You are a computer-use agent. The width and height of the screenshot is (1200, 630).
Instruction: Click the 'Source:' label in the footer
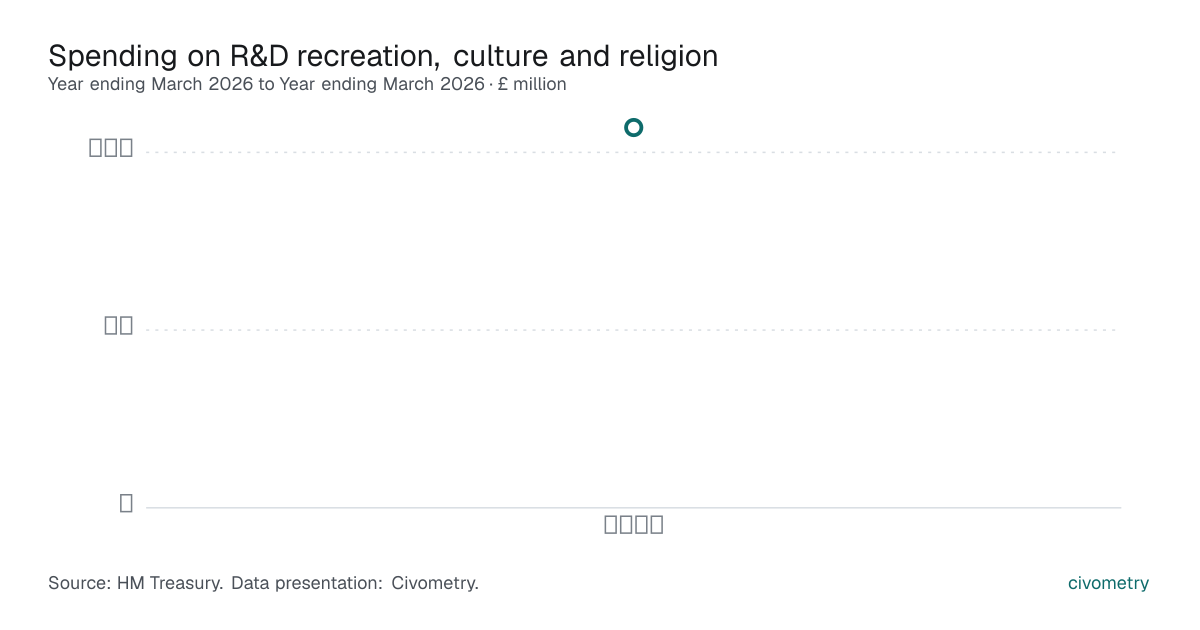point(80,583)
